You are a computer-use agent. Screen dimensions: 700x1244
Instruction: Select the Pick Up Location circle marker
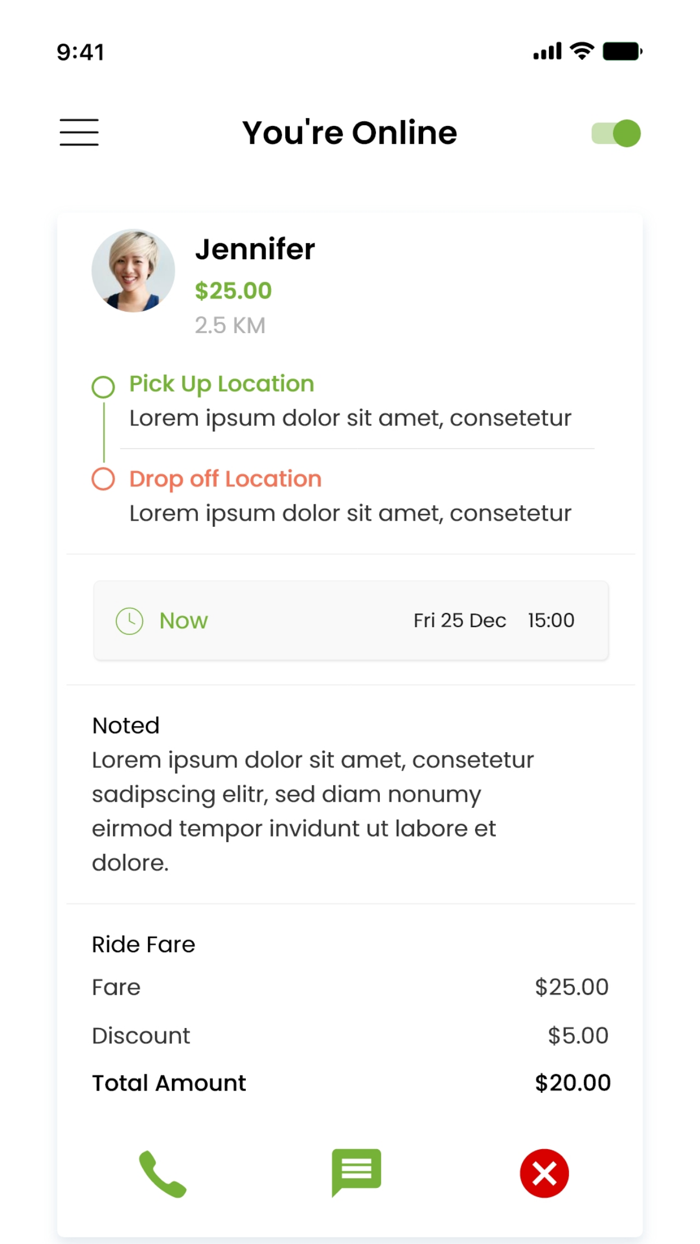click(103, 387)
